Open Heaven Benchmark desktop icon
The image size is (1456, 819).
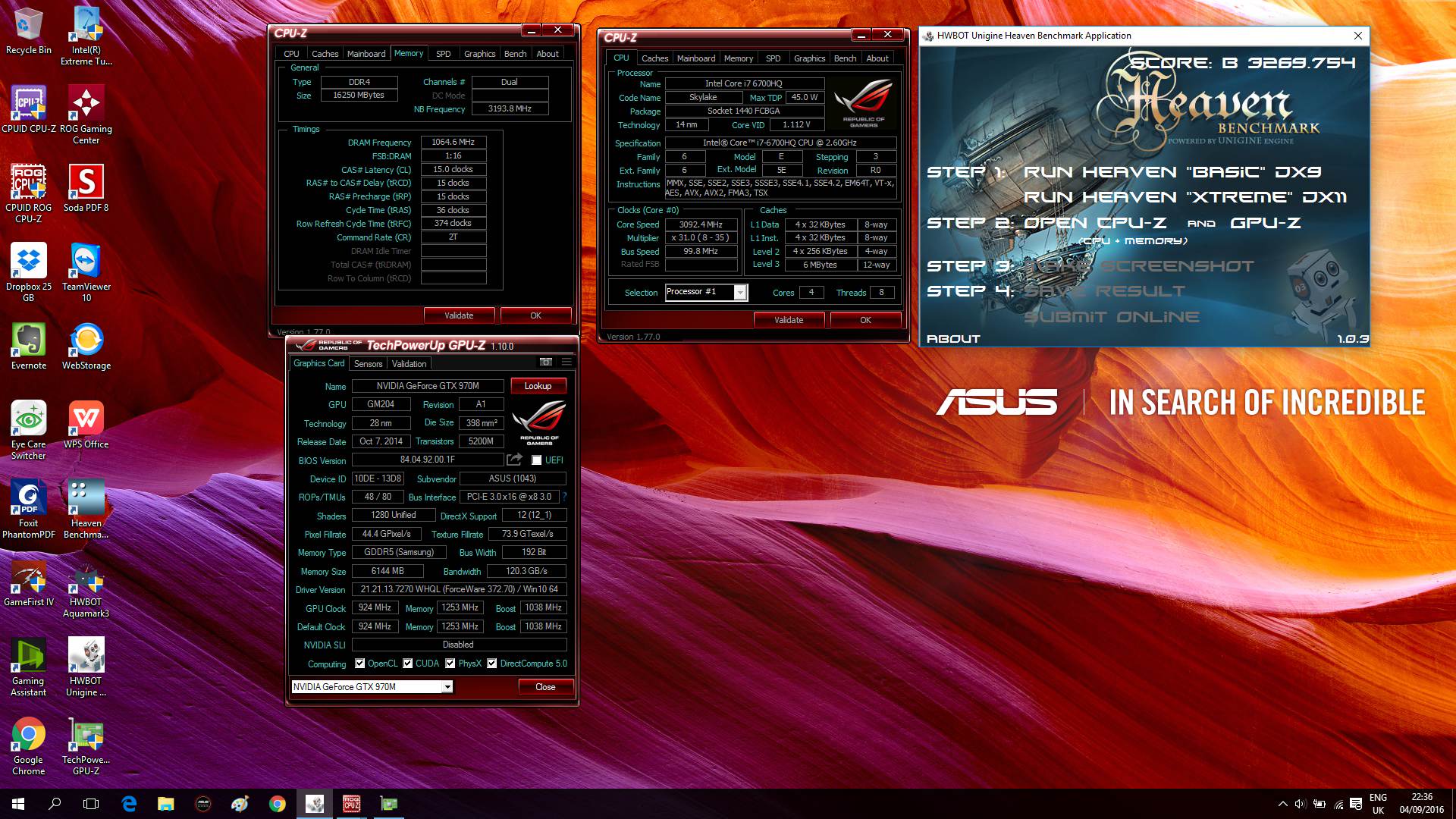click(x=86, y=510)
